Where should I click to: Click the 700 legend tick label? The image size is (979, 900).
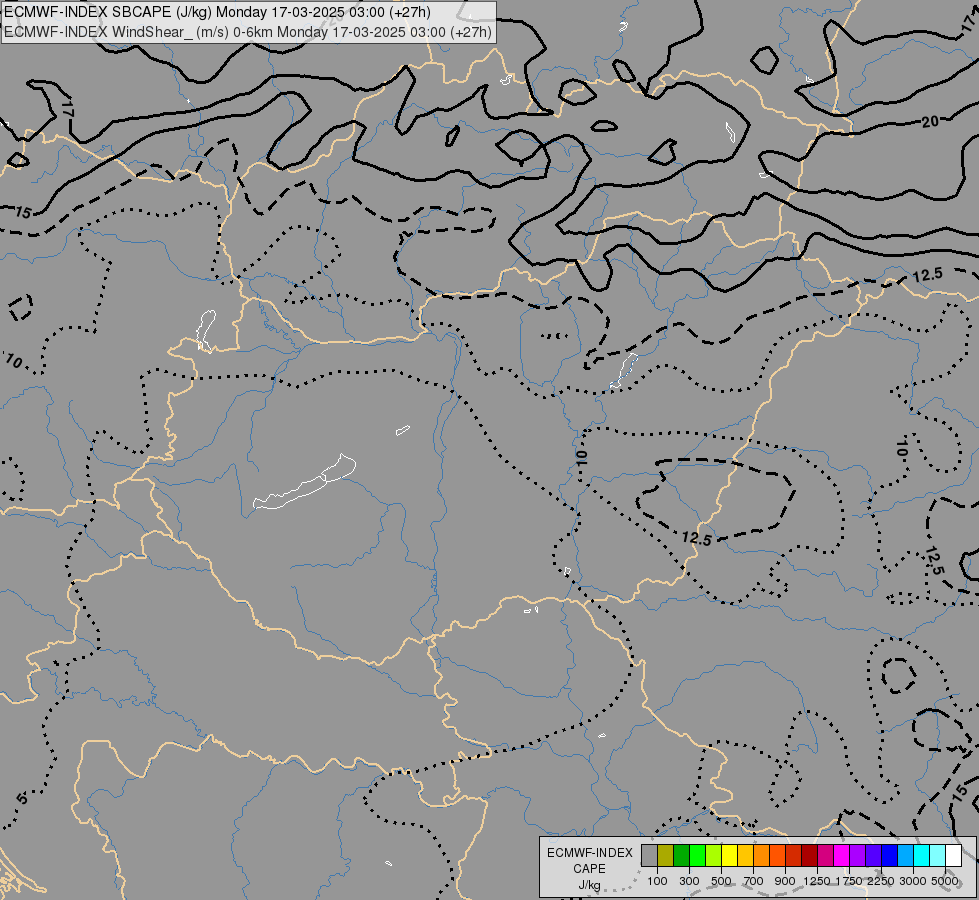(x=754, y=881)
